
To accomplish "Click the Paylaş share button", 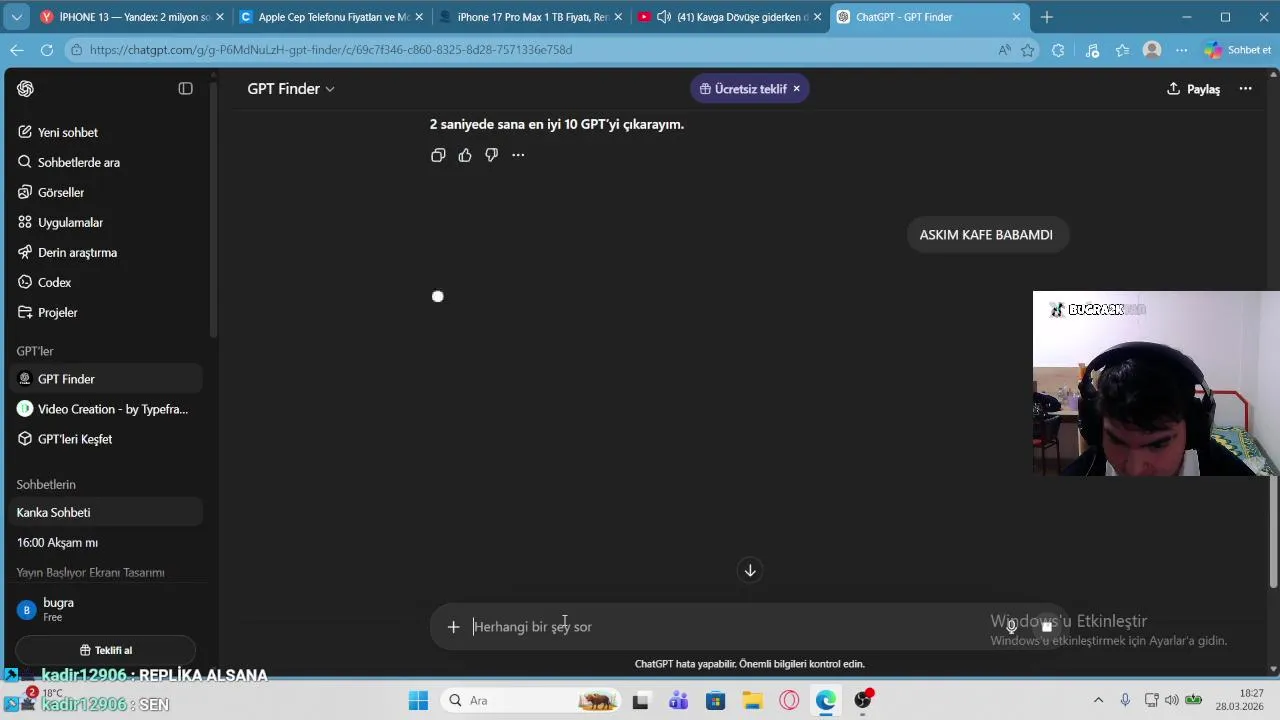I will [x=1193, y=89].
